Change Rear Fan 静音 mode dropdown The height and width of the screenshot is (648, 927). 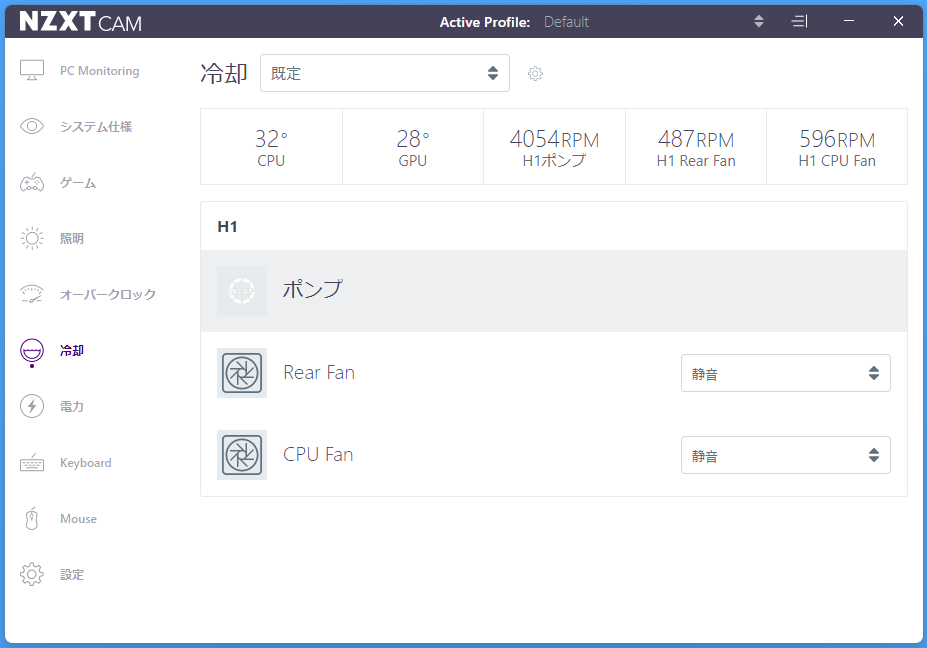click(786, 373)
